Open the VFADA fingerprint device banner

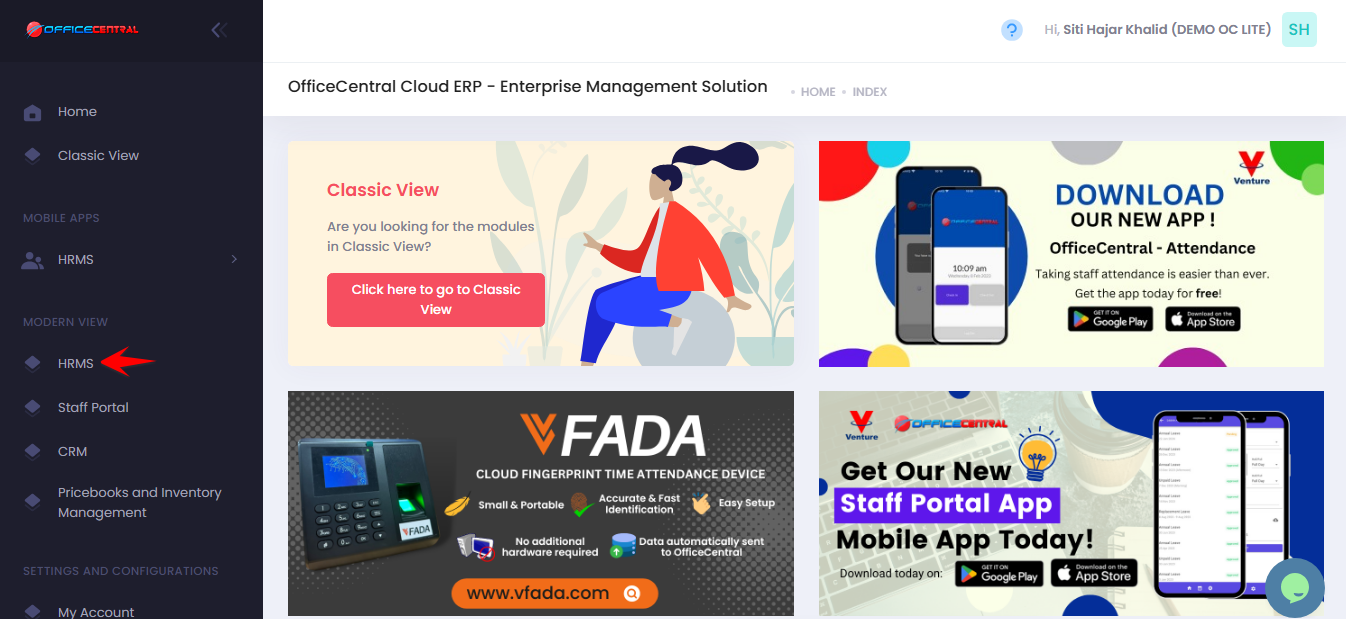point(541,503)
